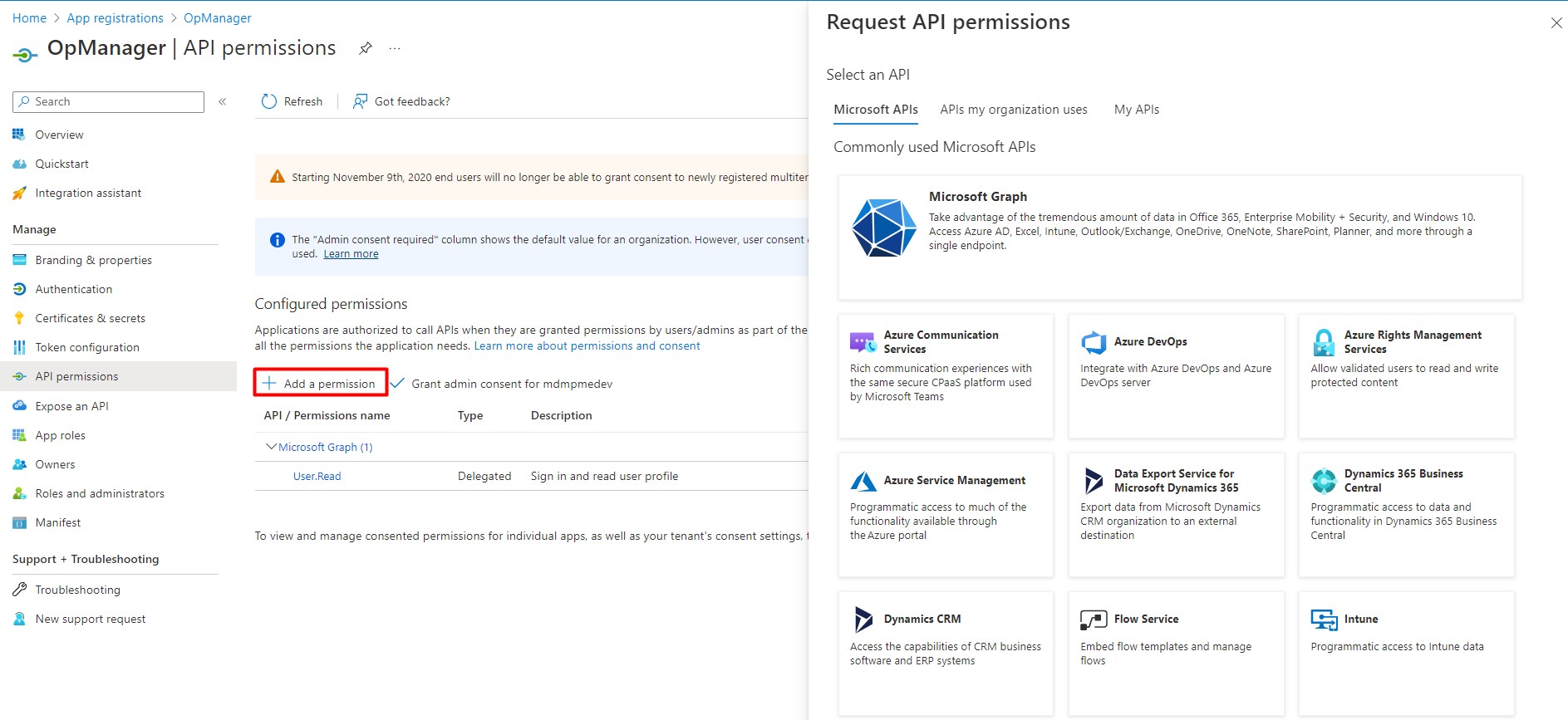The height and width of the screenshot is (720, 1568).
Task: Click the Intune icon
Action: click(x=1324, y=620)
